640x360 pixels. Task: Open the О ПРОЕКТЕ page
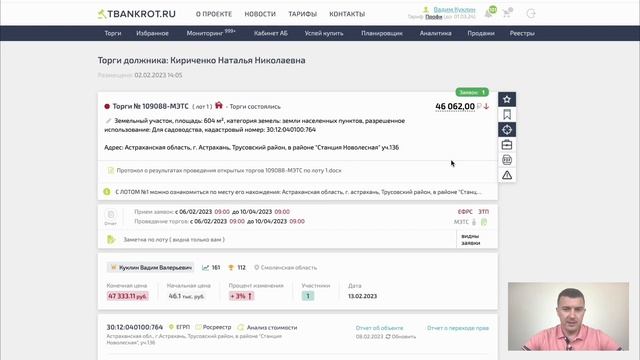tap(214, 14)
